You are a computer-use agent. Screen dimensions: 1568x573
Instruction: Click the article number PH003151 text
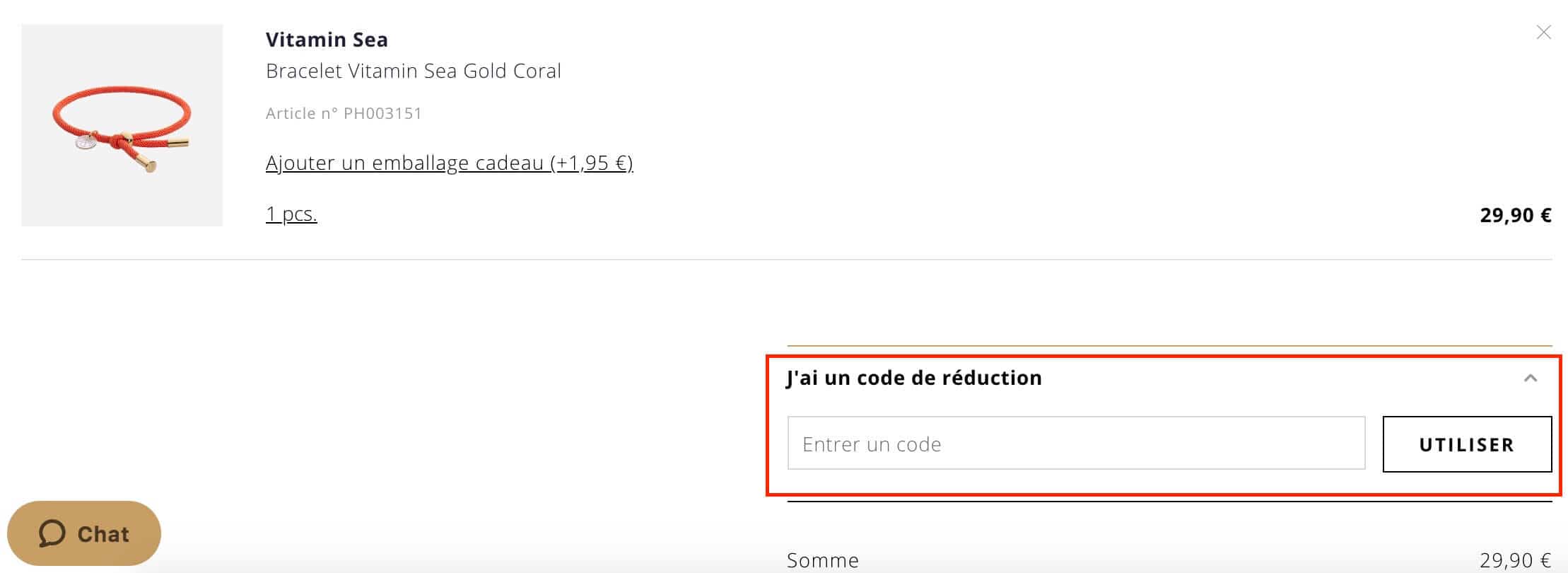pos(343,112)
